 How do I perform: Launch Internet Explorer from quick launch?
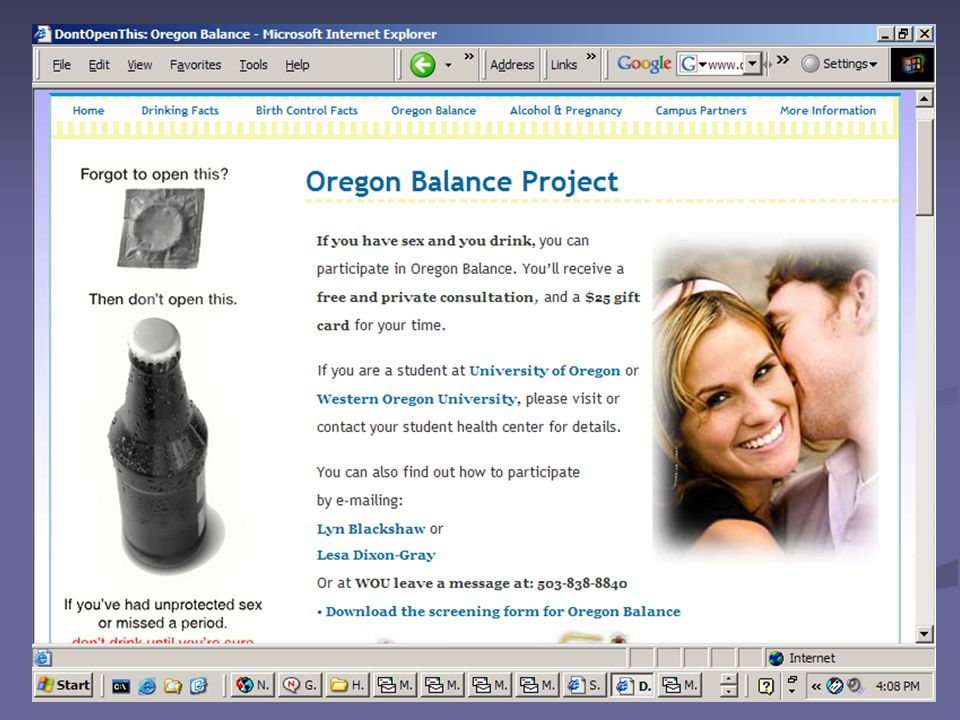(147, 686)
